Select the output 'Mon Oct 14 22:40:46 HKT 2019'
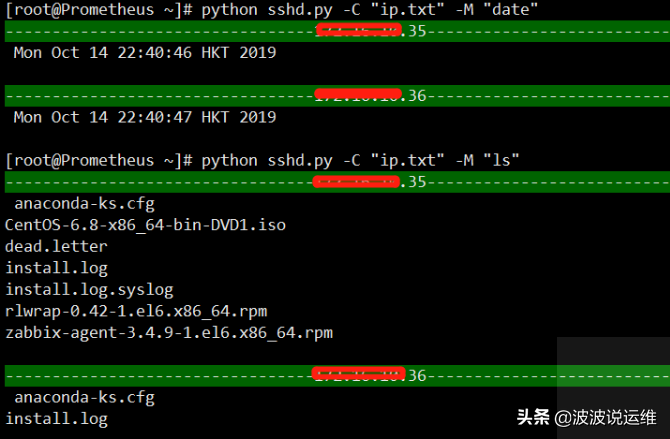The width and height of the screenshot is (670, 439). coord(145,53)
